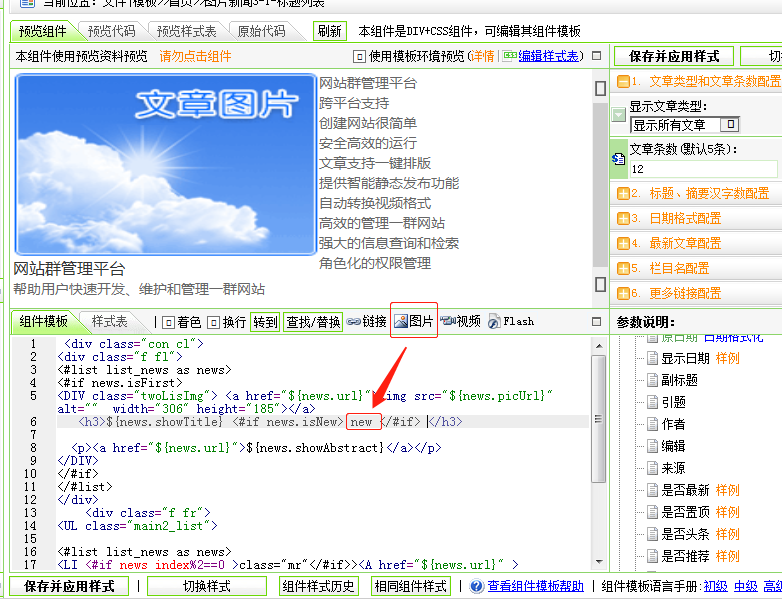Image resolution: width=782 pixels, height=599 pixels.
Task: Open the 编辑样式表 link
Action: click(548, 57)
